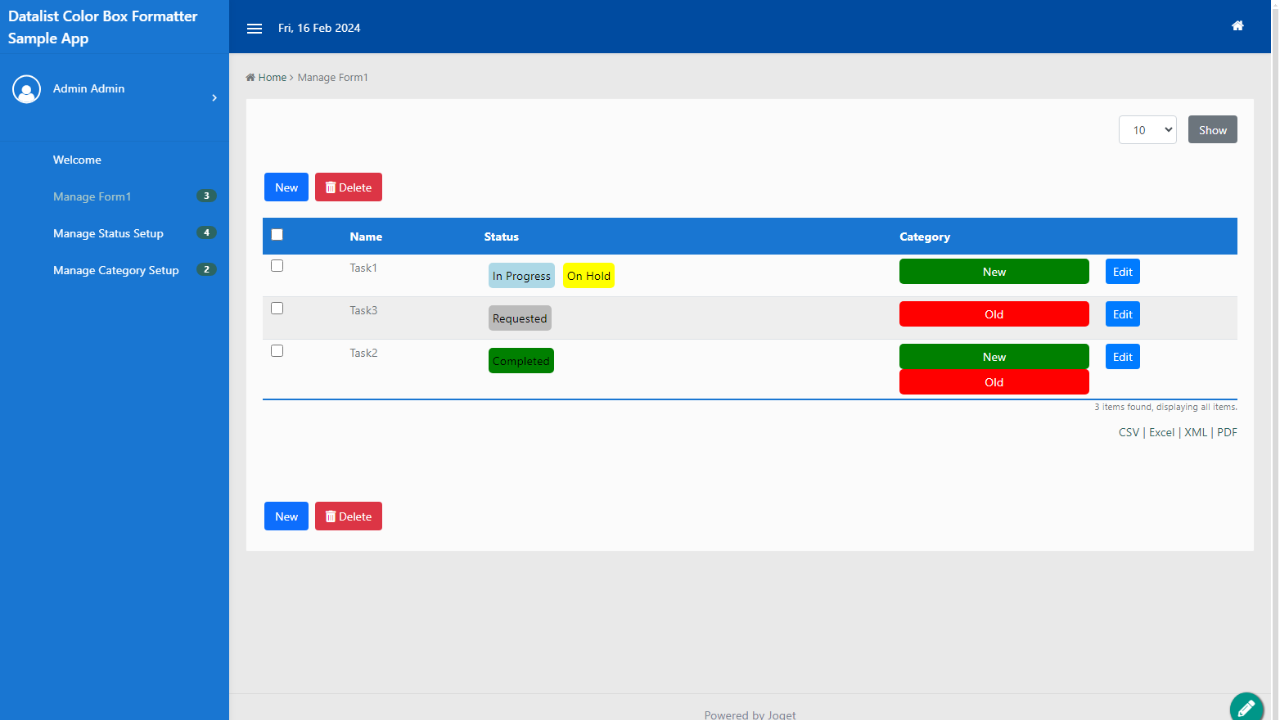
Task: Click the Admin Admin user avatar icon
Action: (26, 89)
